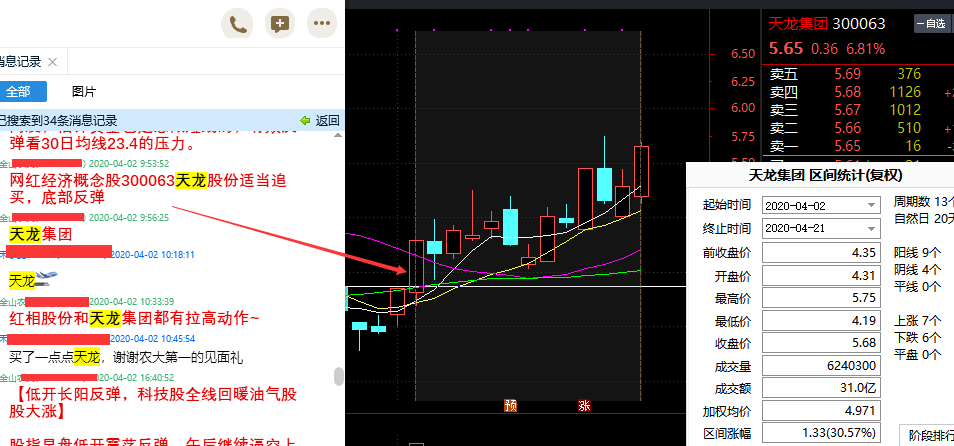Click message '红相股份和天龙集团都有拉高动作~'

[x=134, y=318]
